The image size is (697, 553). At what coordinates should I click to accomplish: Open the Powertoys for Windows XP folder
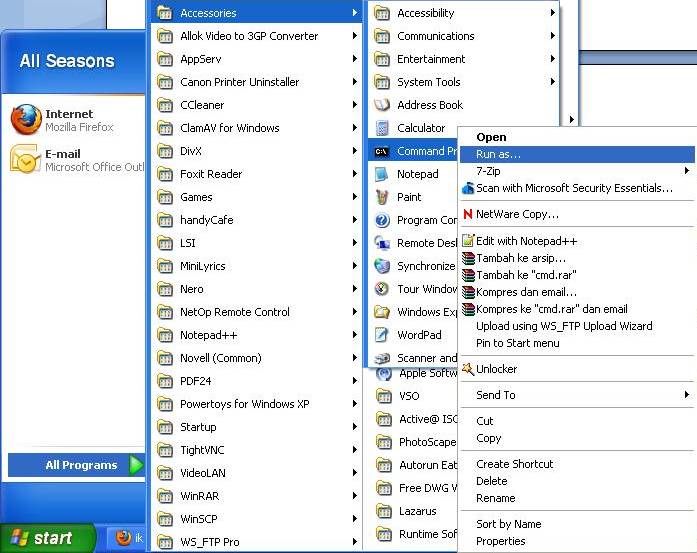tap(257, 404)
